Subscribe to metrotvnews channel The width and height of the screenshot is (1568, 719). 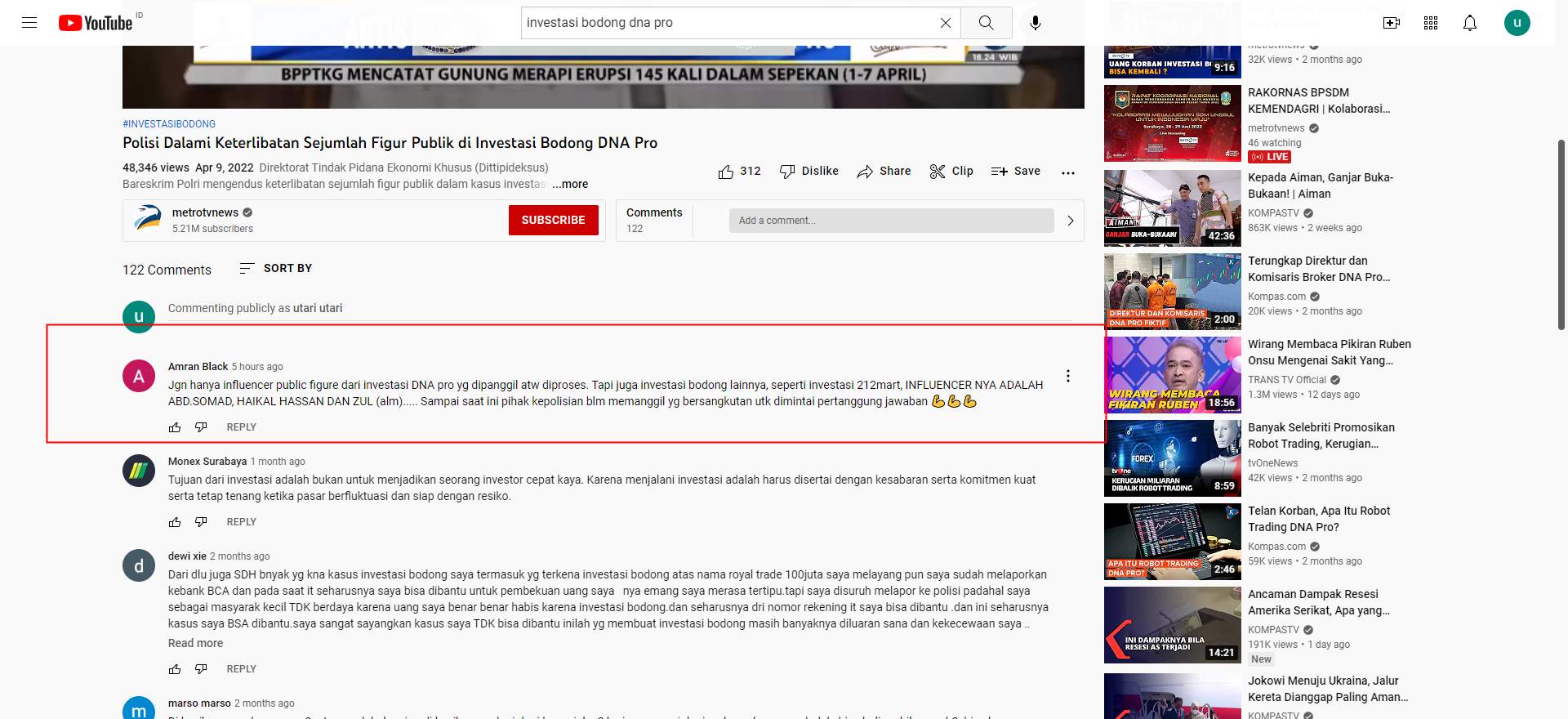pyautogui.click(x=553, y=220)
